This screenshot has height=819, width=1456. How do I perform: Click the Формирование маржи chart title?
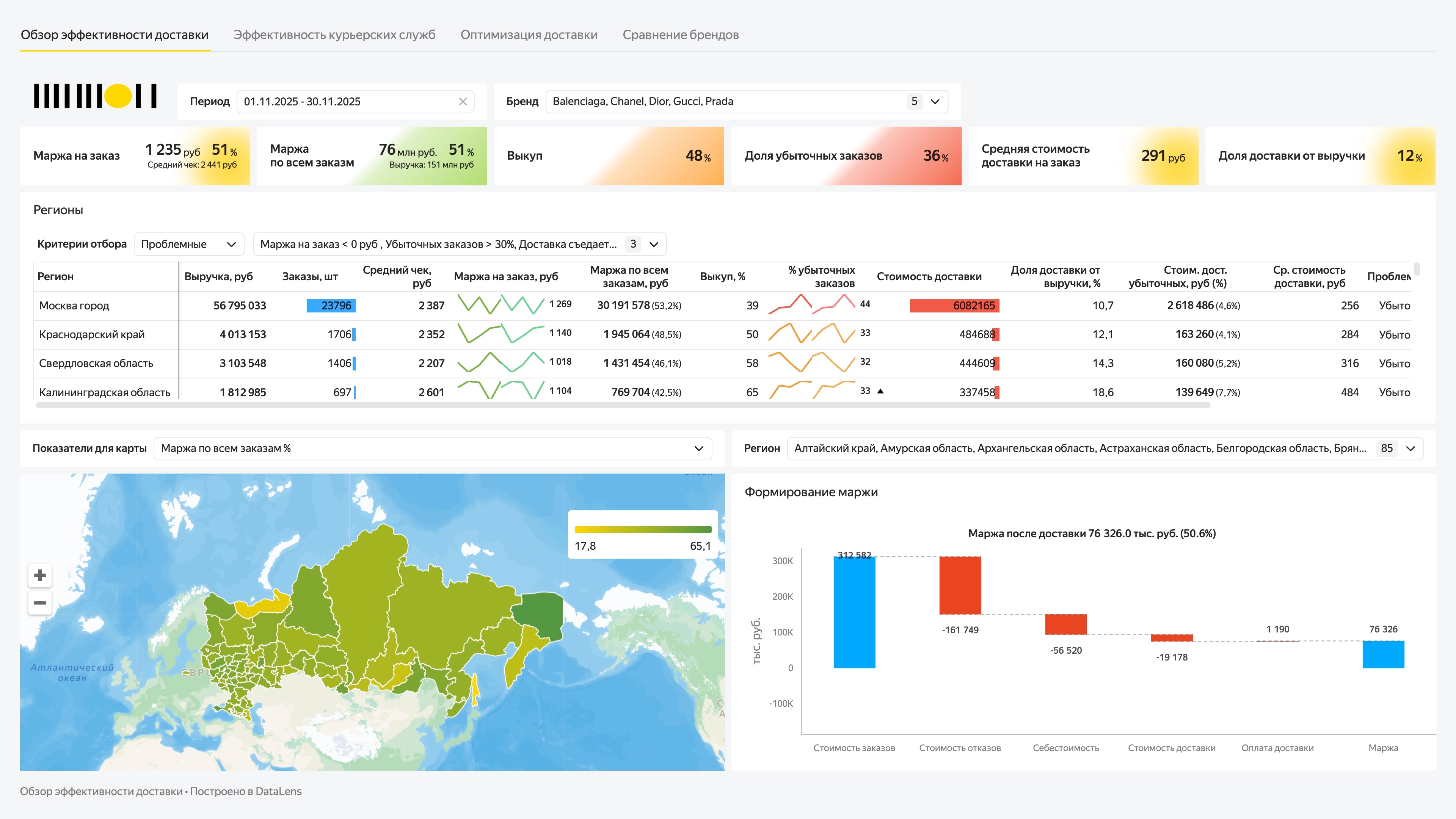[x=811, y=492]
